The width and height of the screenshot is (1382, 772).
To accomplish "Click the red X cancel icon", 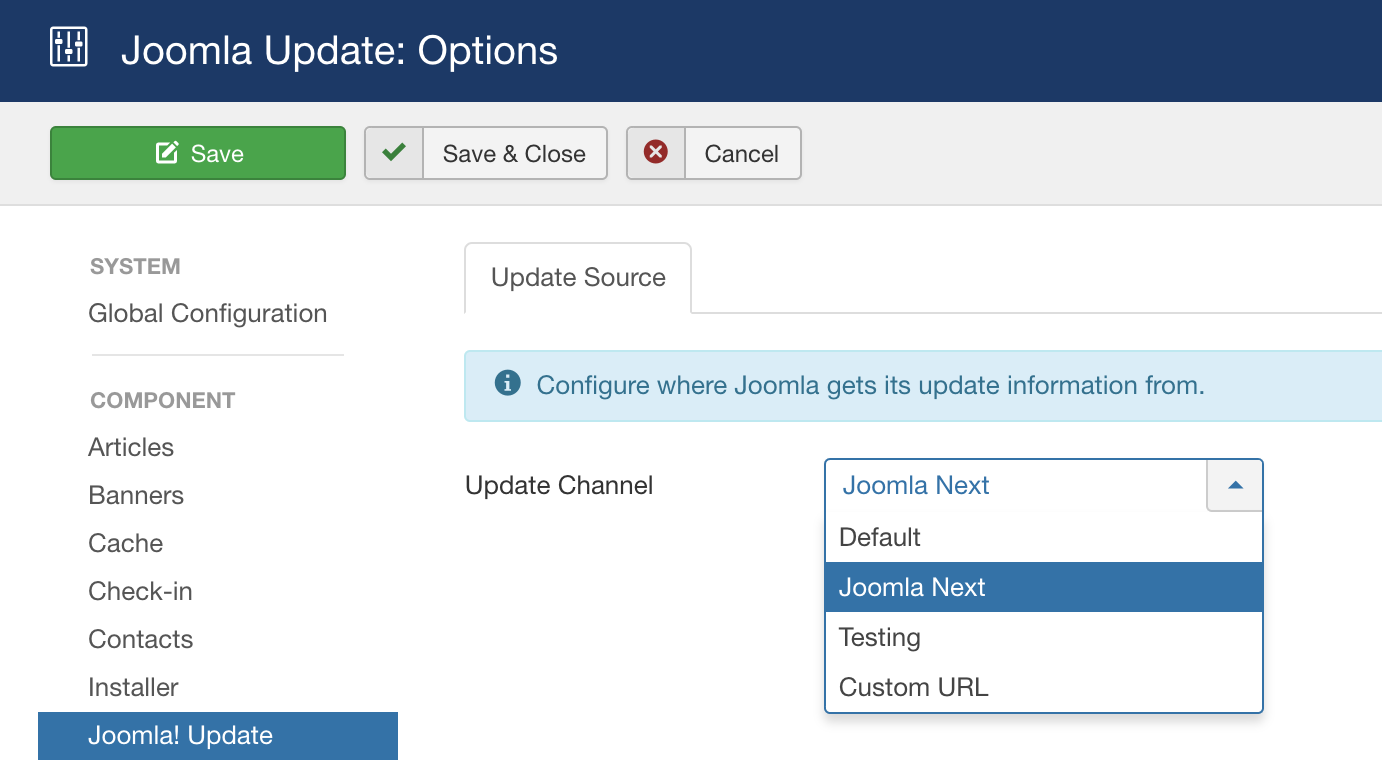I will point(656,153).
